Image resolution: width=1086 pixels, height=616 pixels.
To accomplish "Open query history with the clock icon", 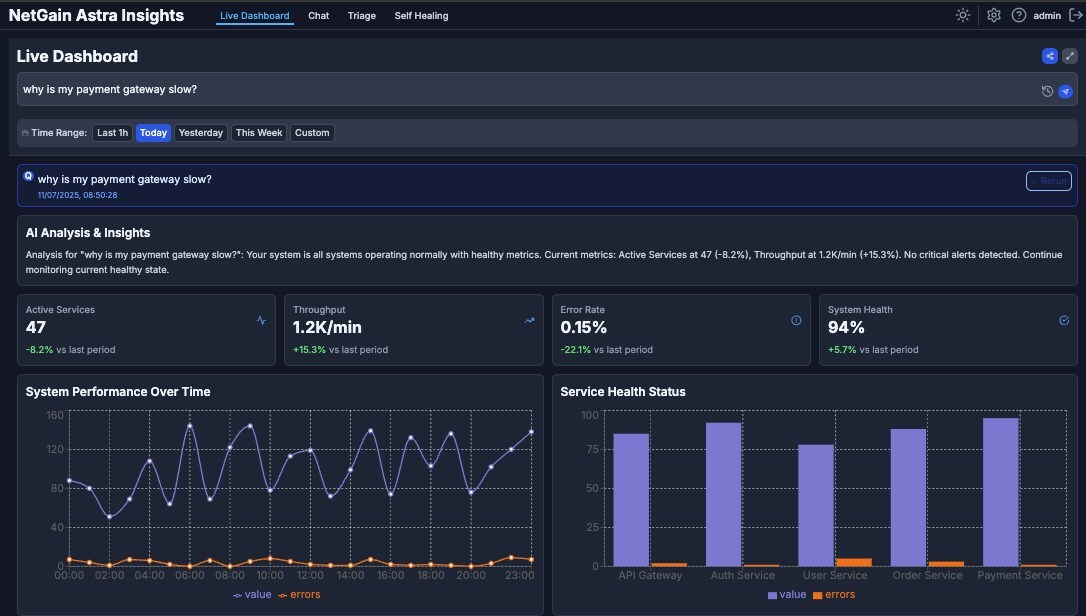I will (1046, 90).
